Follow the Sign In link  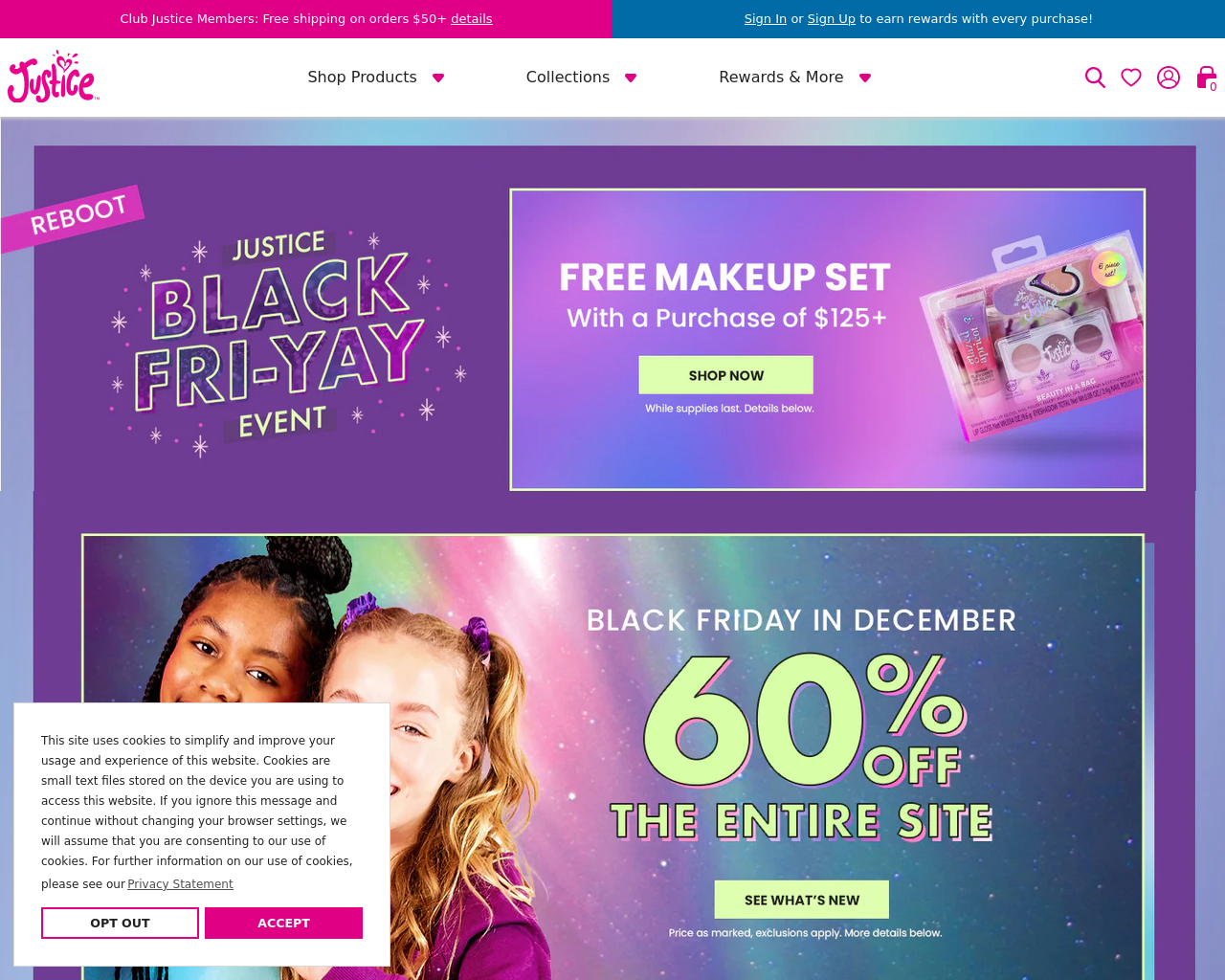[766, 19]
